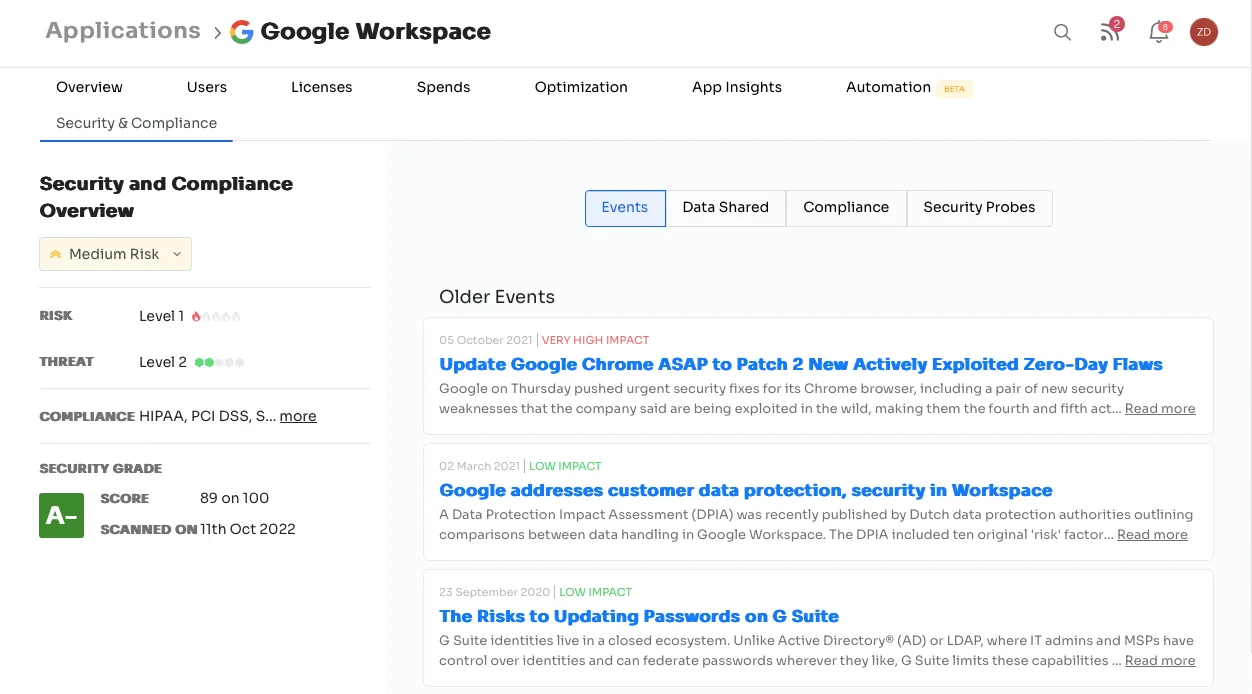Click the Medium Risk warning icon

(x=55, y=254)
